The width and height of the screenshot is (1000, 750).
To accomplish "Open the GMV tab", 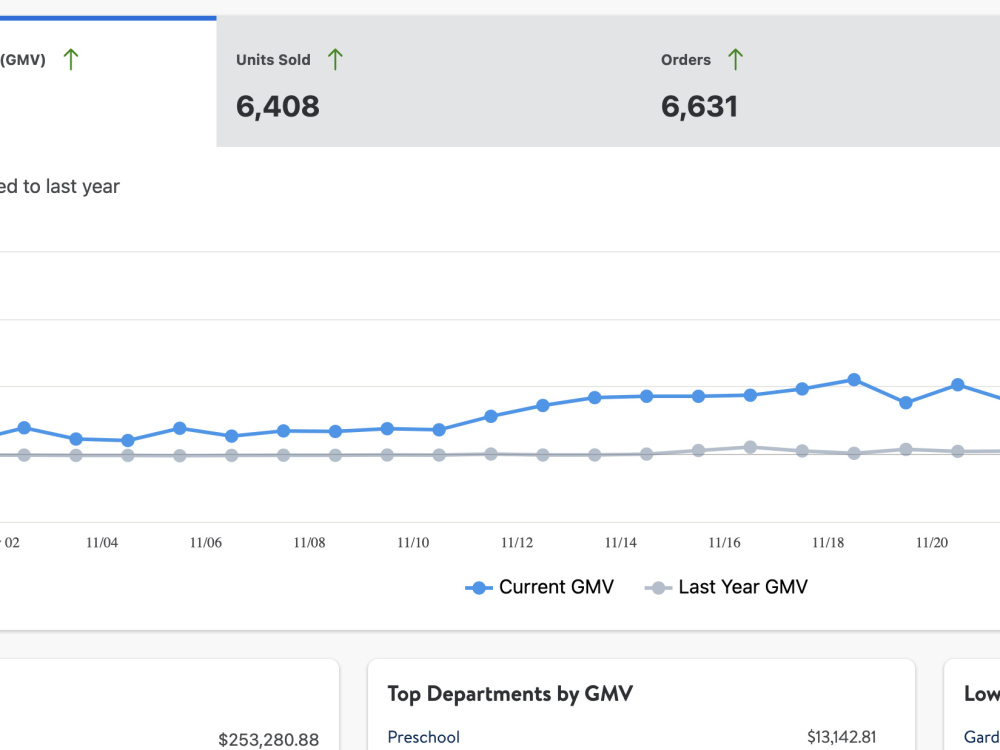I will point(108,82).
